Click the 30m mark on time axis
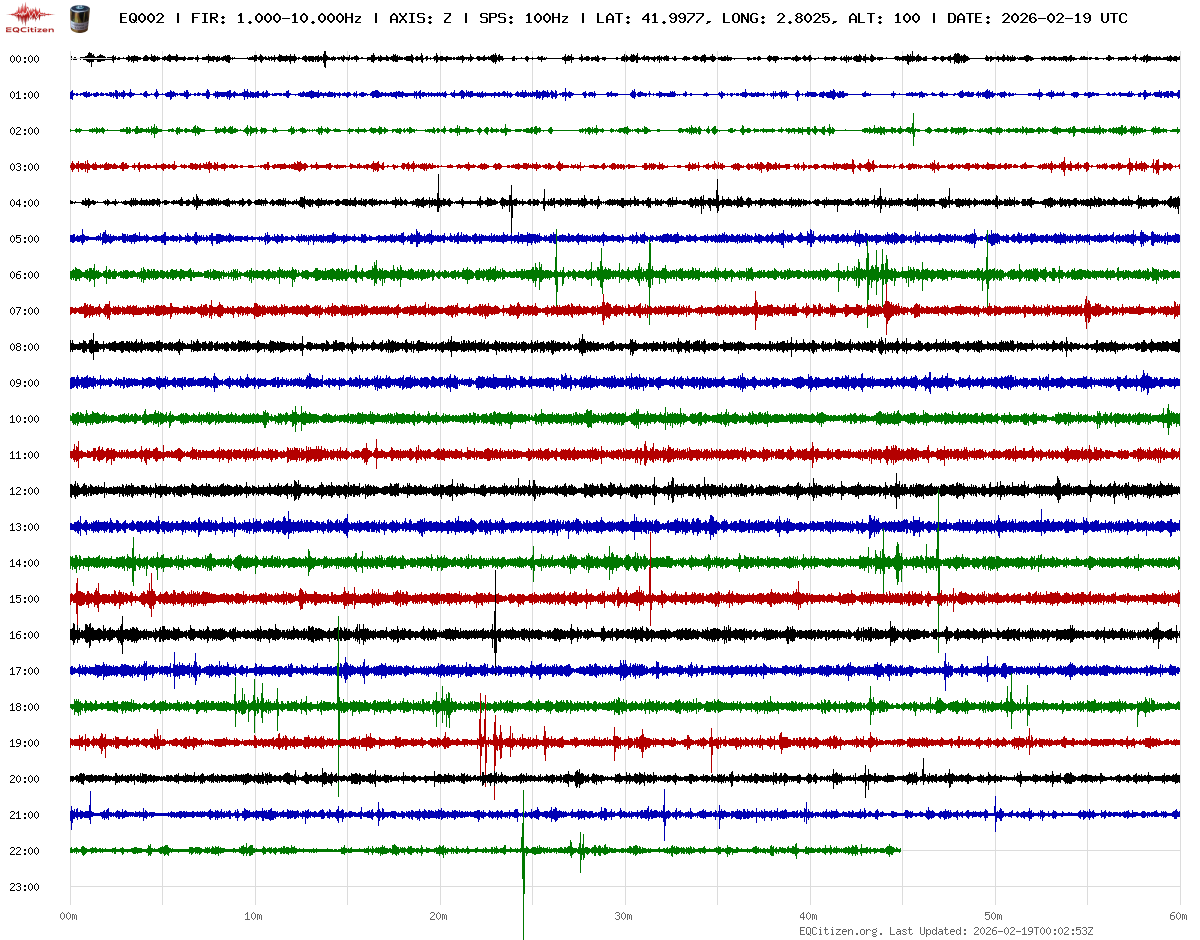Screen dimensions: 1200x940 tap(624, 916)
